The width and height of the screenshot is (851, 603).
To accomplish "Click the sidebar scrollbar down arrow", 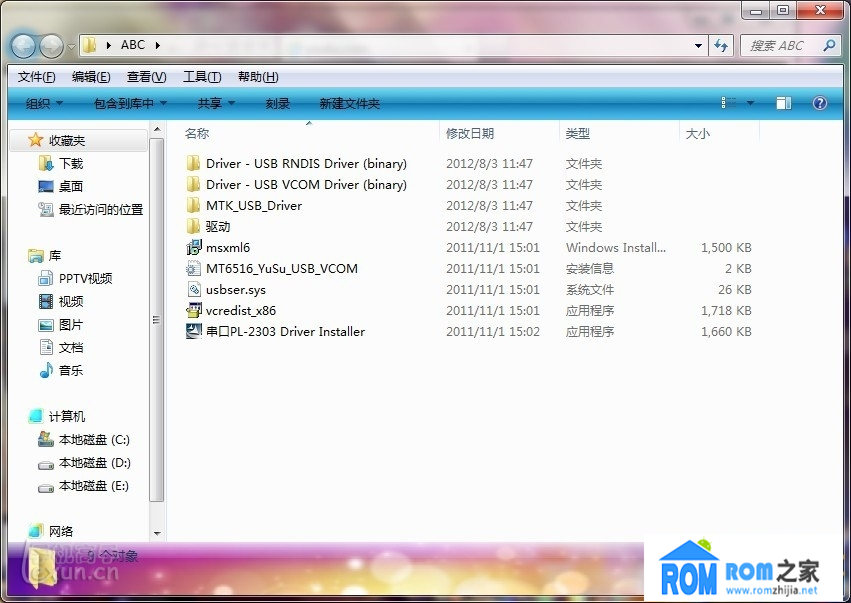I will coord(157,534).
